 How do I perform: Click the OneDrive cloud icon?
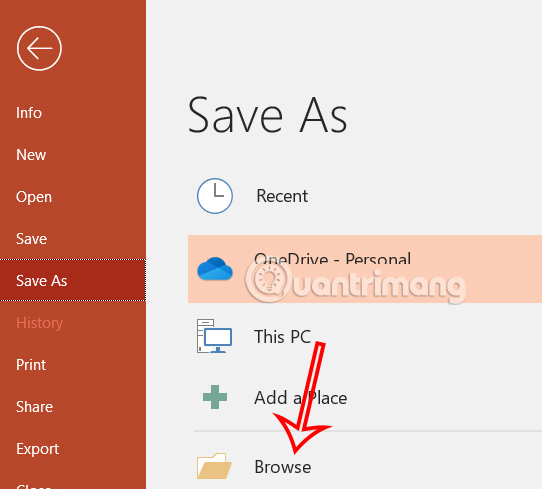[x=215, y=269]
